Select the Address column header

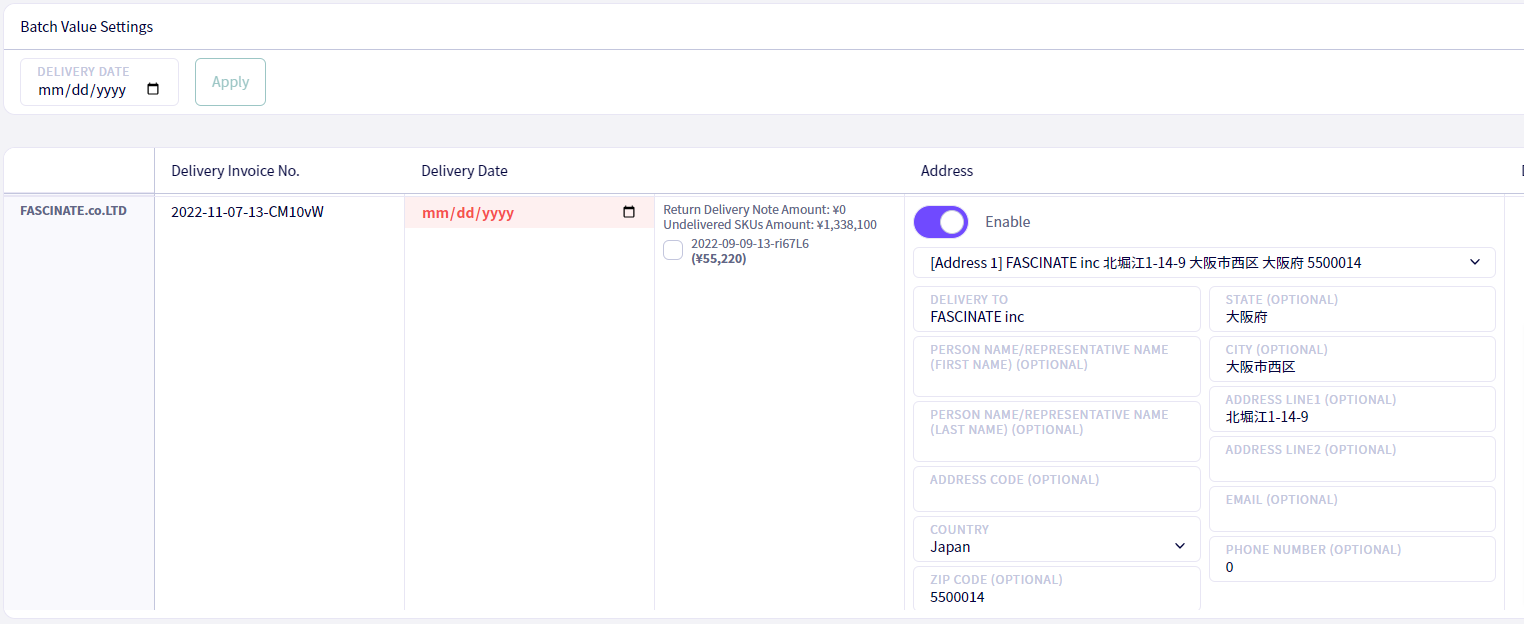[947, 171]
